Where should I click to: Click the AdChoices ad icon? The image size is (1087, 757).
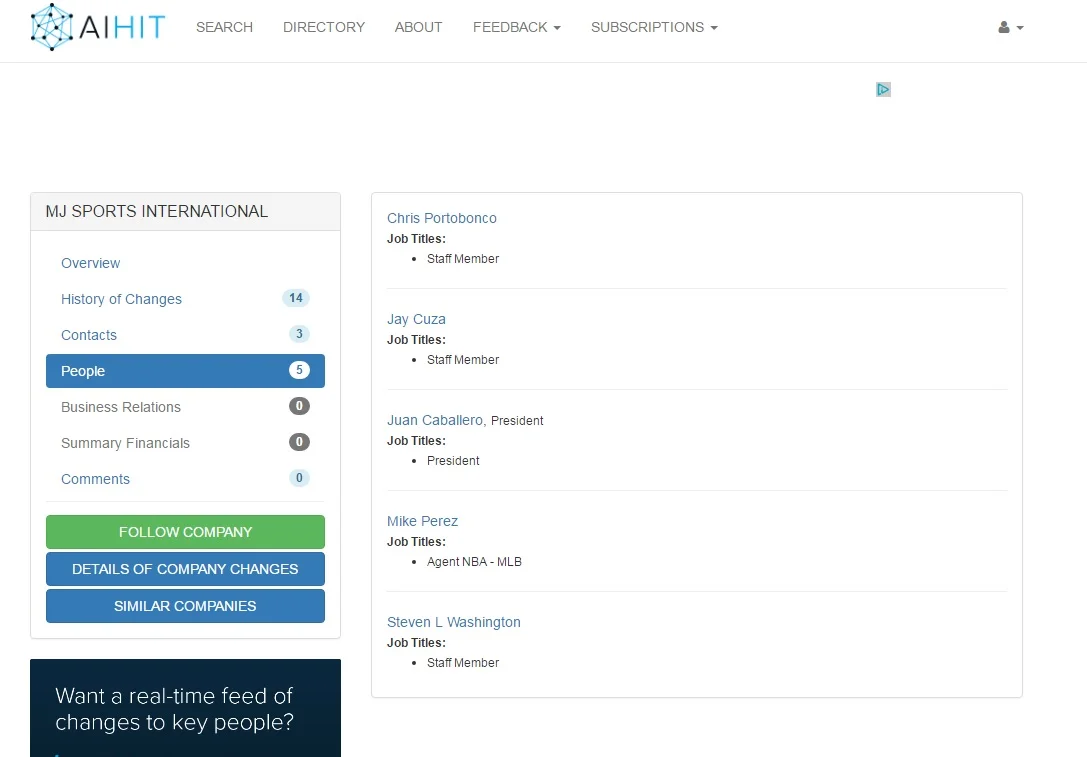click(883, 89)
